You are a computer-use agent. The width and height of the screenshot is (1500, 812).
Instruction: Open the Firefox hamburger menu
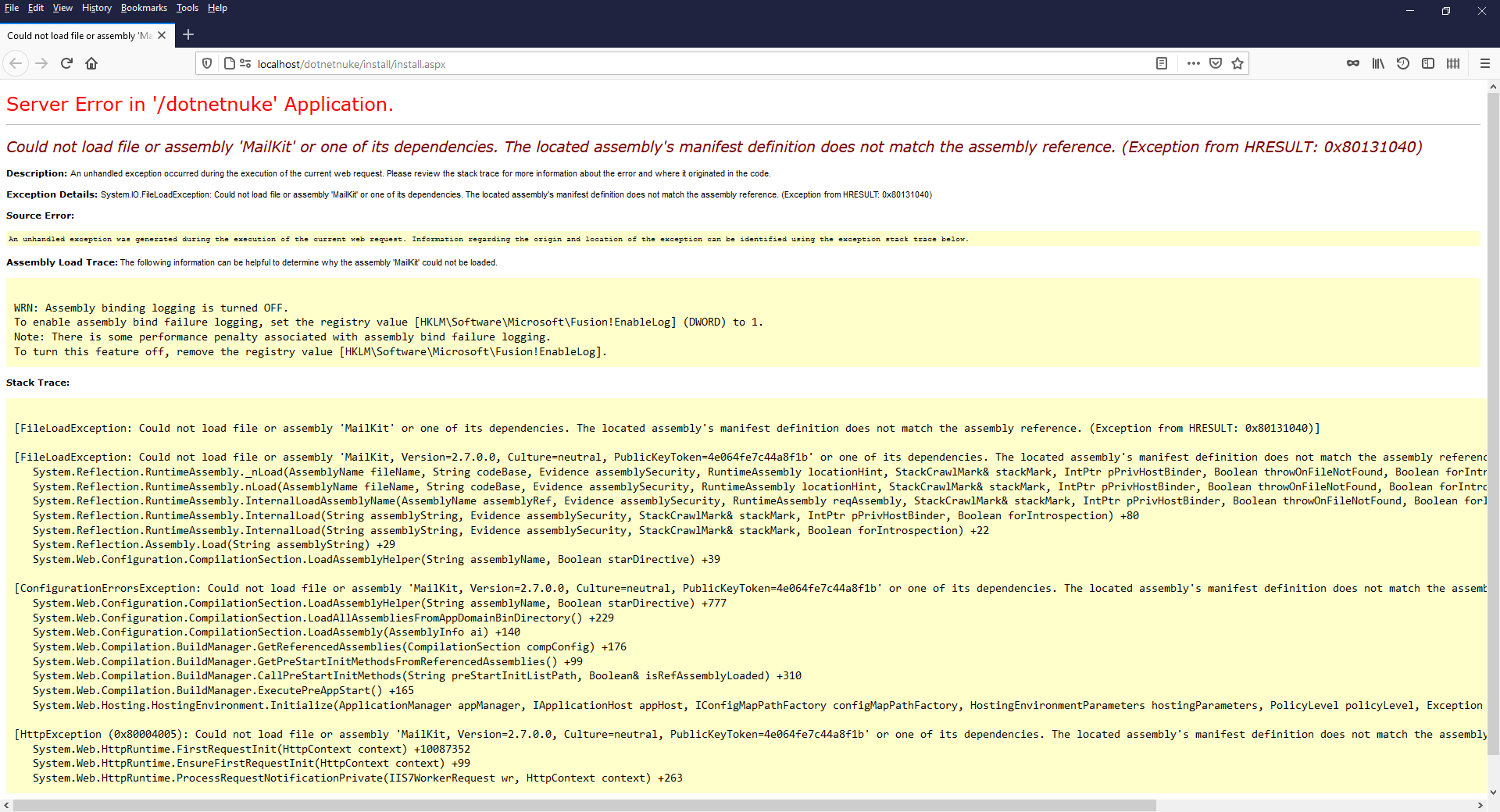1485,63
